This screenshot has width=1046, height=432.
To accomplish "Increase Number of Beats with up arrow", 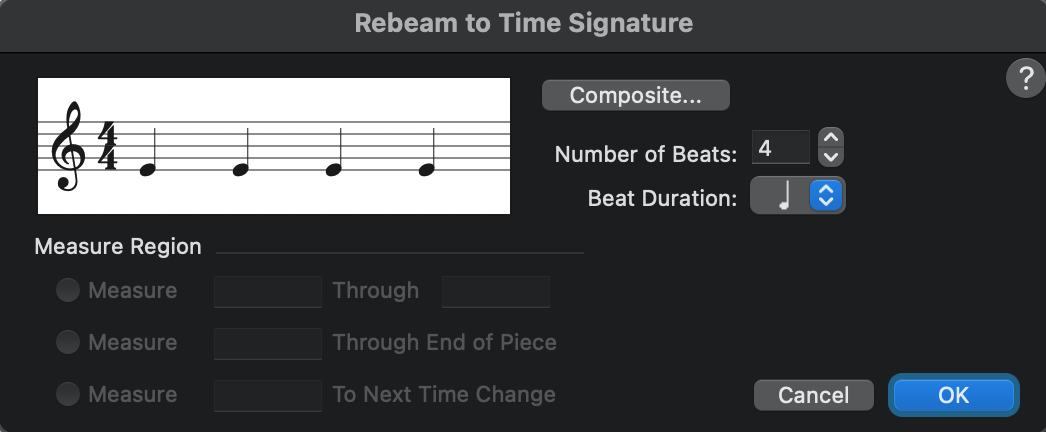I will pyautogui.click(x=831, y=138).
